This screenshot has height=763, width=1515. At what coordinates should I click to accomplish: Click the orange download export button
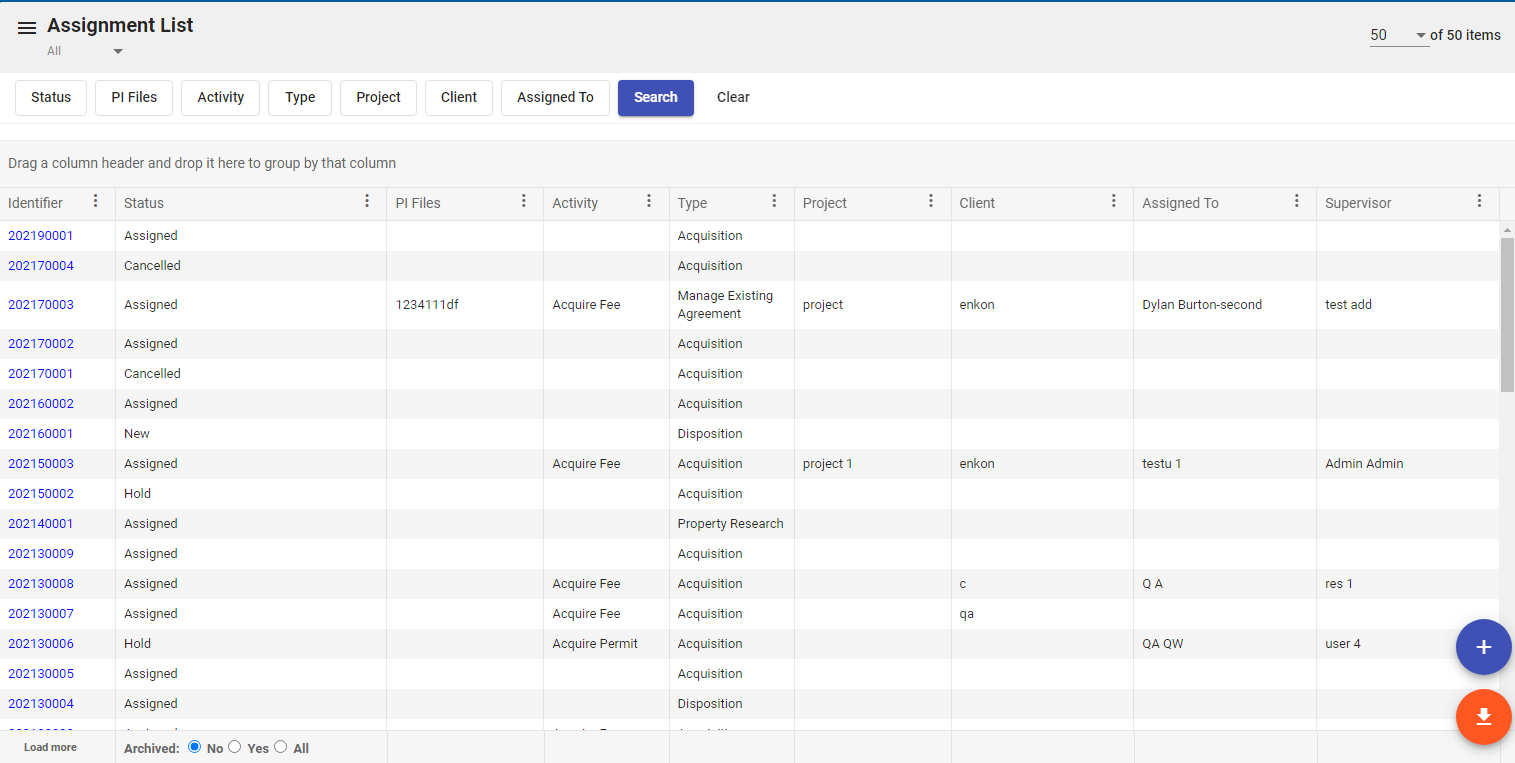(x=1483, y=717)
